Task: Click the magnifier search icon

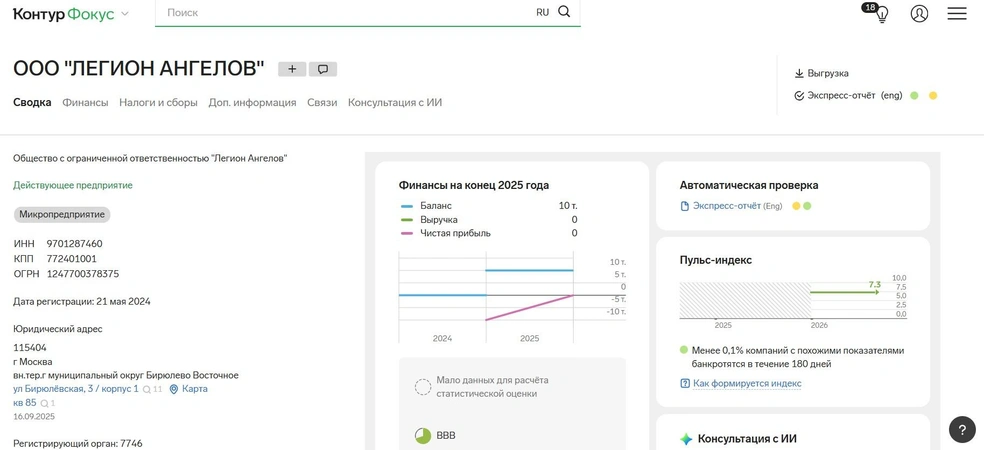Action: pos(564,12)
